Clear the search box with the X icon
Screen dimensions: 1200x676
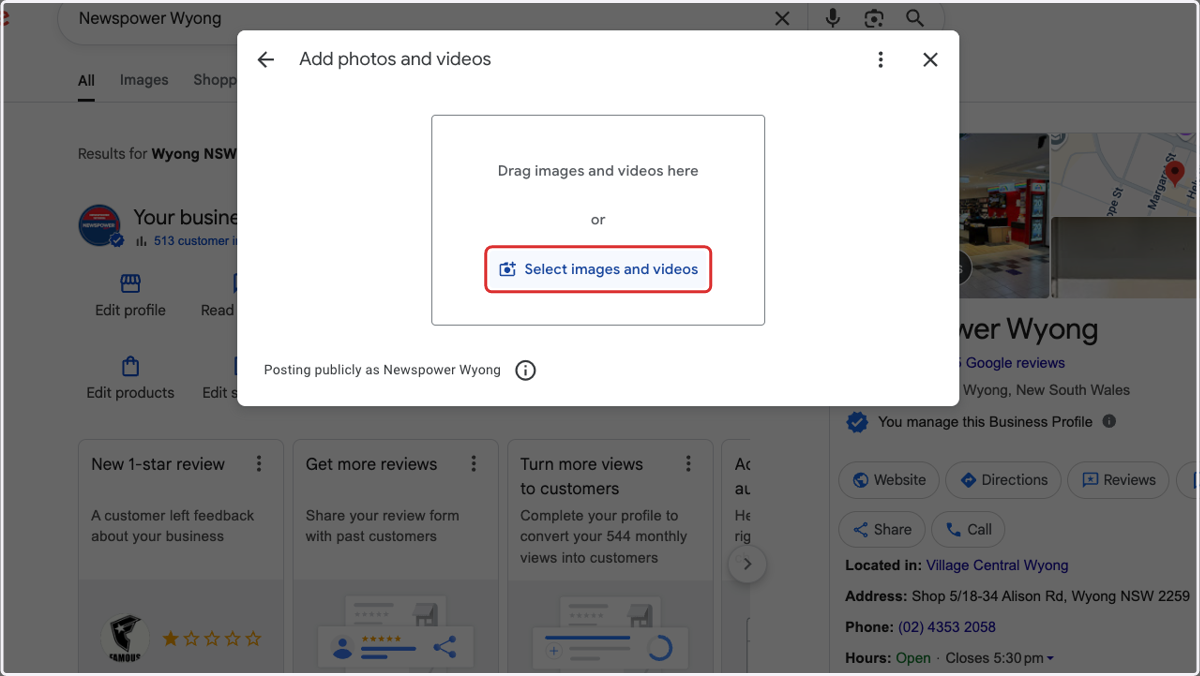pyautogui.click(x=782, y=18)
